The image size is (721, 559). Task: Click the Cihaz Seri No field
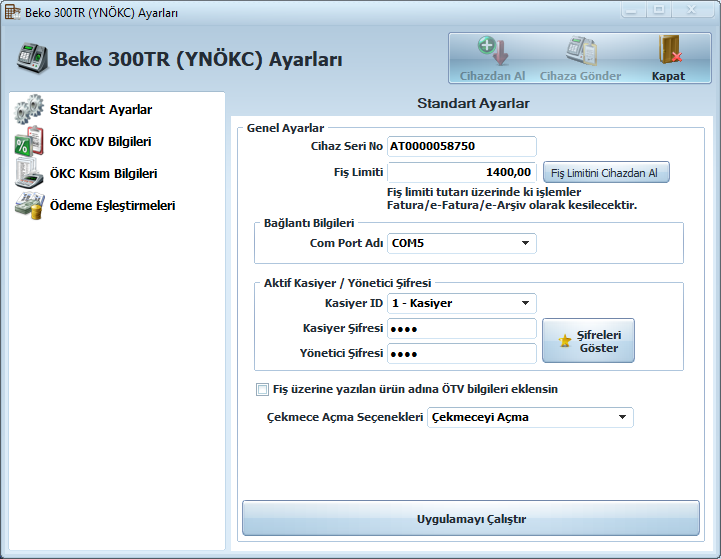(x=461, y=146)
